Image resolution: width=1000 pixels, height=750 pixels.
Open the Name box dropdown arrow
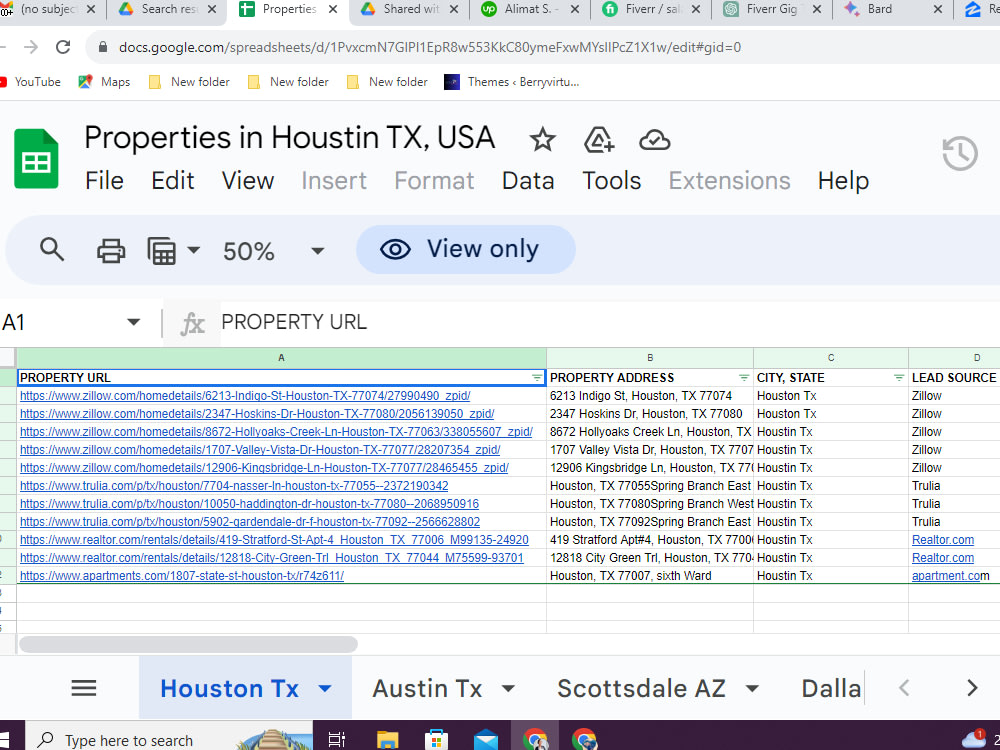133,322
